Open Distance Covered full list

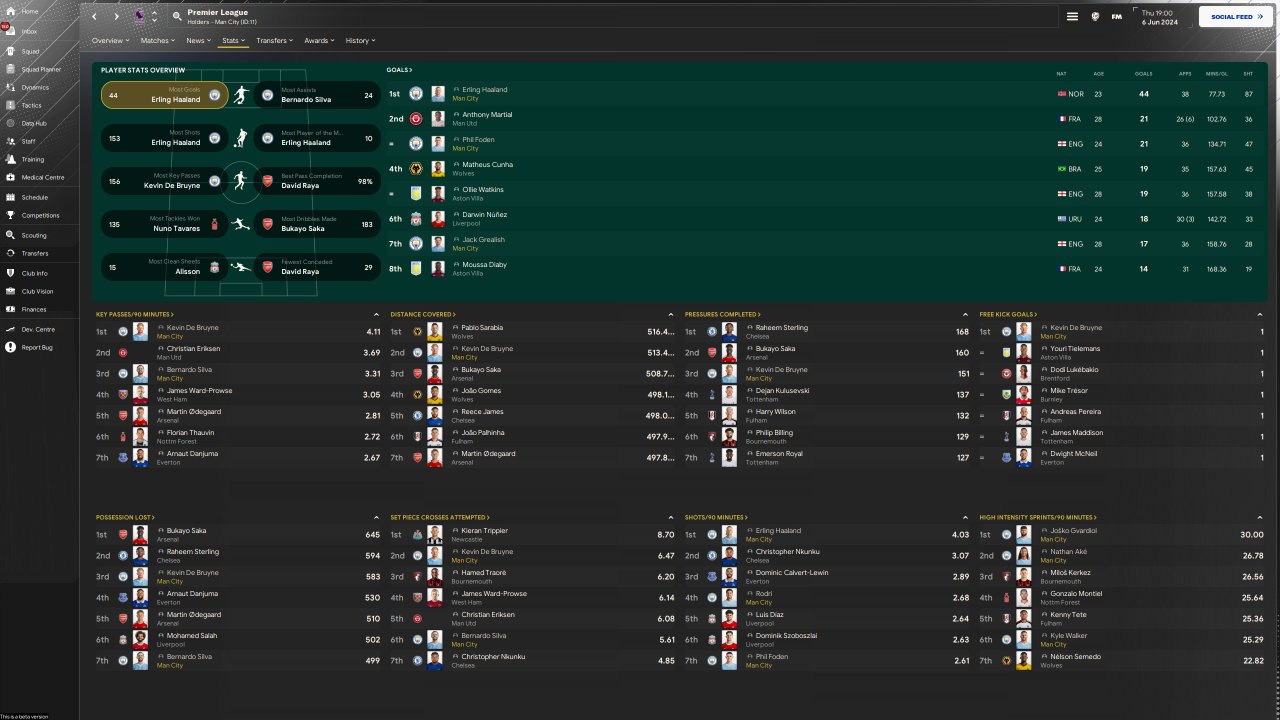(x=424, y=315)
